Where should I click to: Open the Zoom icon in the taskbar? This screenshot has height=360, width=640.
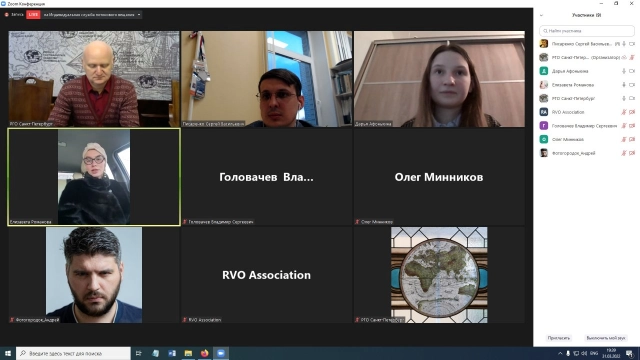click(x=221, y=353)
